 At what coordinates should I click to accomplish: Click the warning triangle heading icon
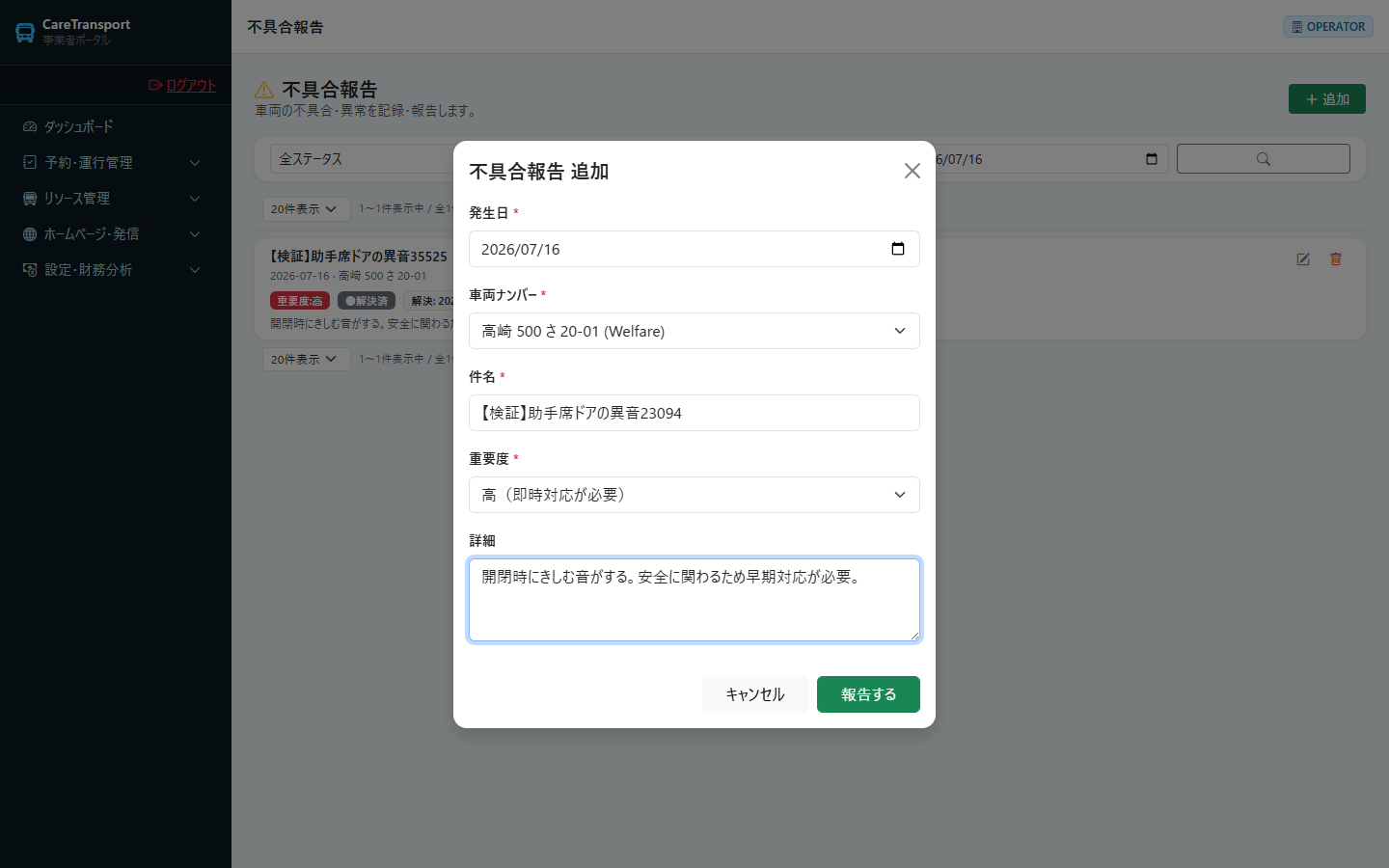(x=264, y=90)
